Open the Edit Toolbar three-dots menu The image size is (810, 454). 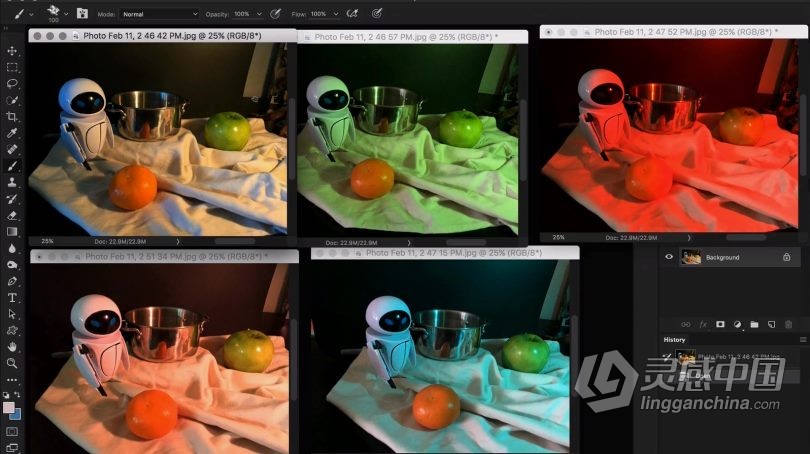pos(12,380)
